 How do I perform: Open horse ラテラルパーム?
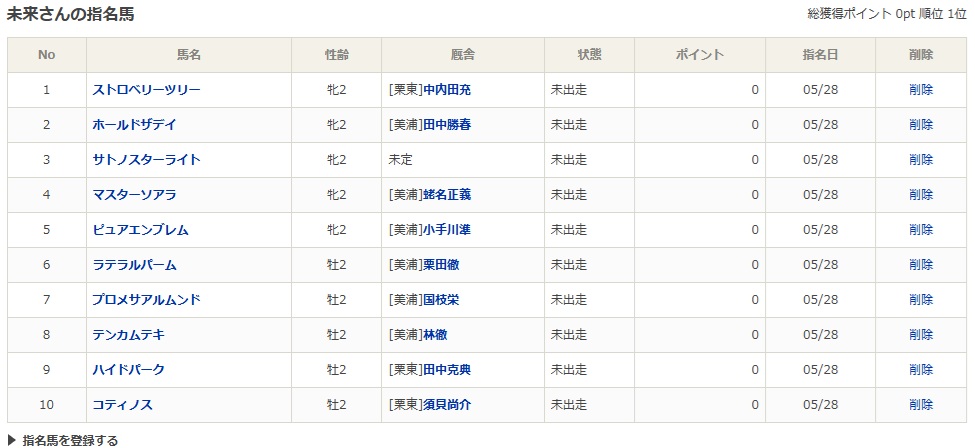[134, 264]
